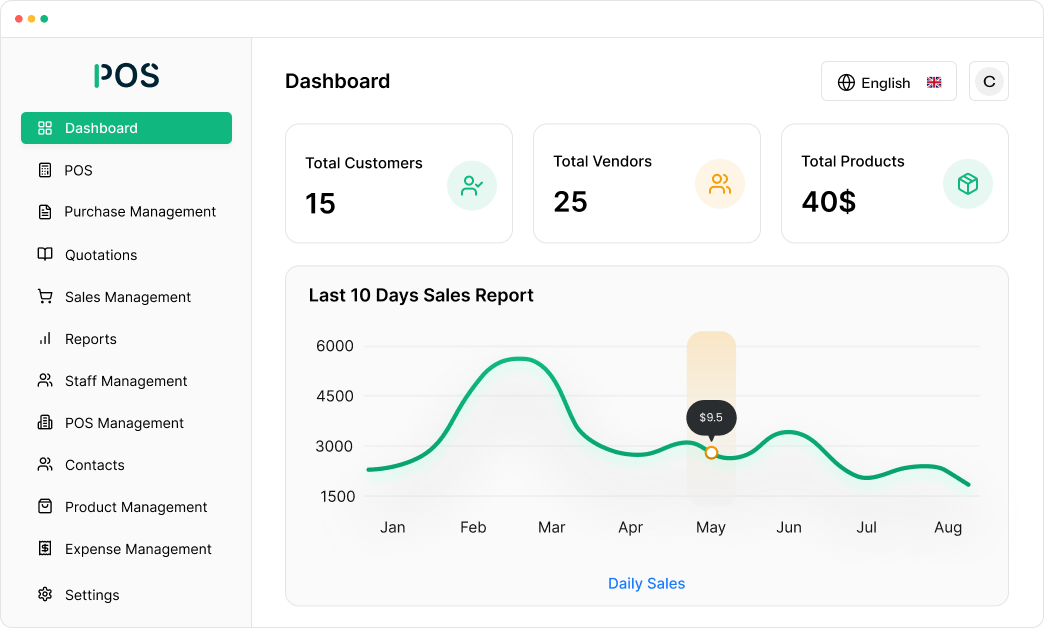
Task: Click the Expense Management dollar icon
Action: click(x=45, y=548)
